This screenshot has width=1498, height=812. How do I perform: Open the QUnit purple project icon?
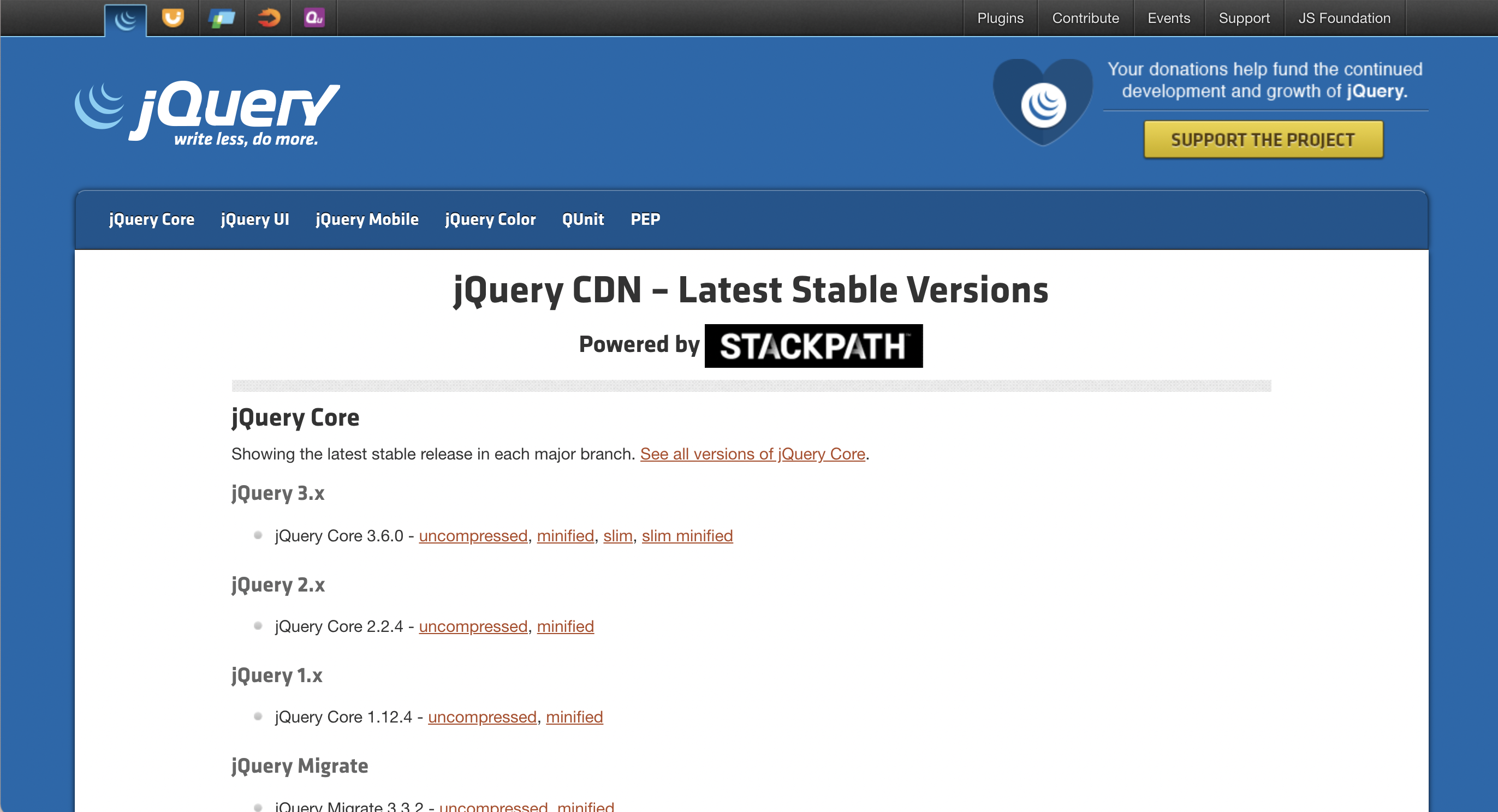[x=314, y=18]
